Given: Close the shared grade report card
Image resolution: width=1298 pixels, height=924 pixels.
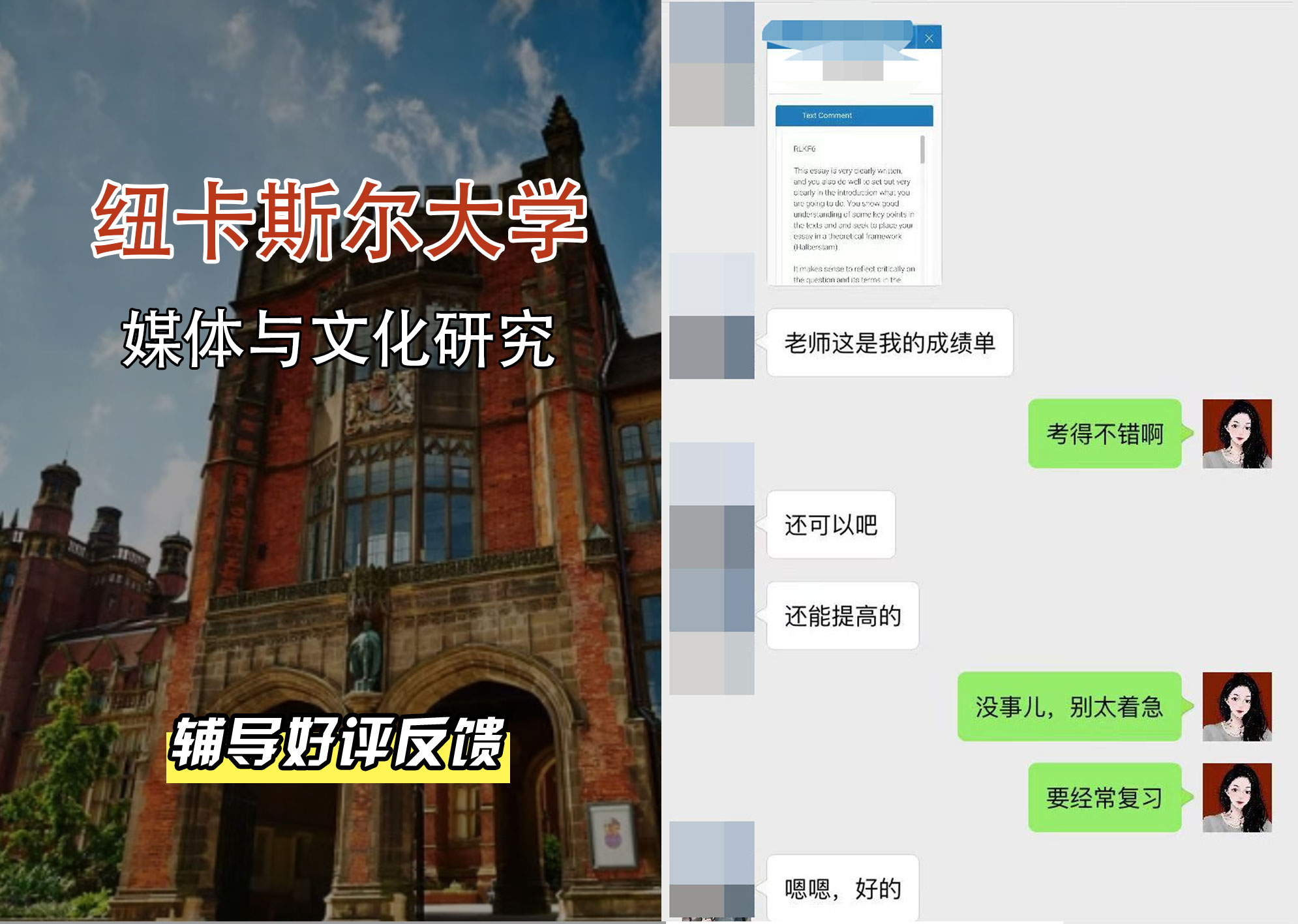Looking at the screenshot, I should [929, 37].
